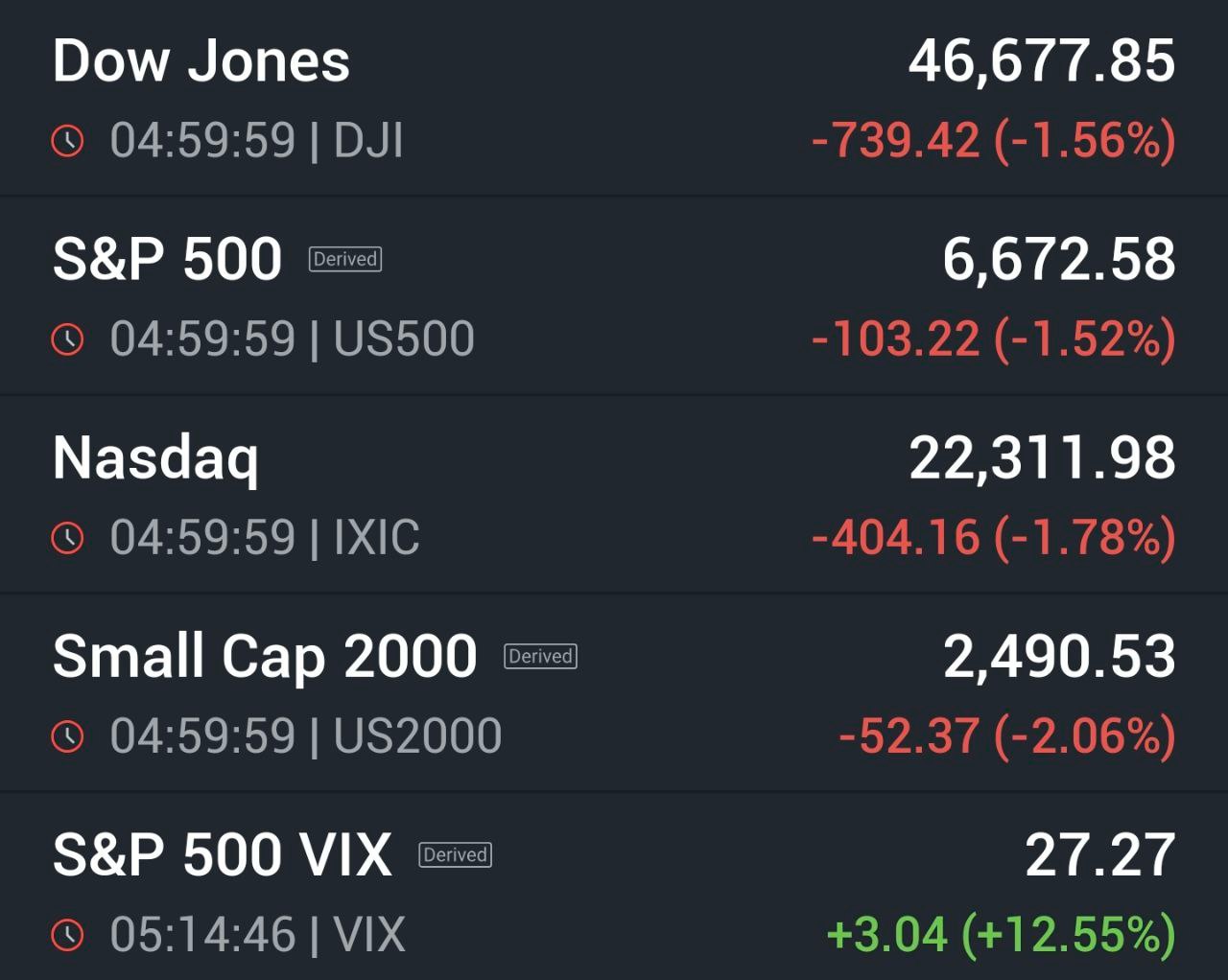Viewport: 1228px width, 980px height.
Task: Click the Derived badge next to S&P 500 VIX
Action: tap(455, 854)
